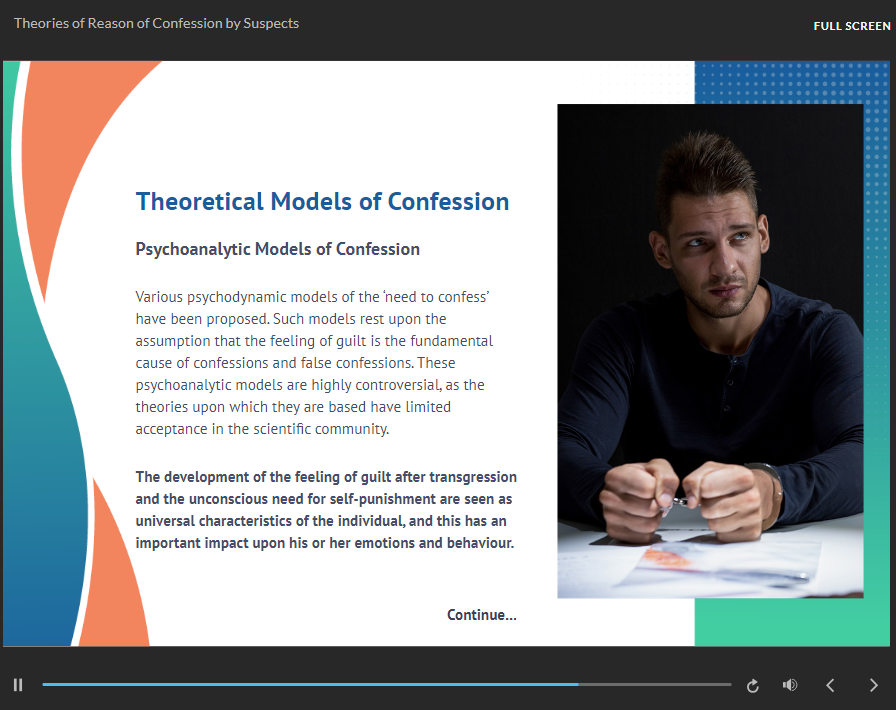Pause the slide playback
Image resolution: width=896 pixels, height=710 pixels.
[x=18, y=685]
